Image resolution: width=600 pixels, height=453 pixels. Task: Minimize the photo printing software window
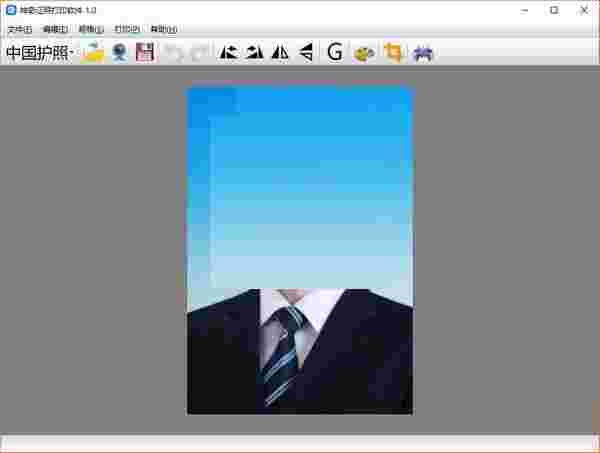525,10
